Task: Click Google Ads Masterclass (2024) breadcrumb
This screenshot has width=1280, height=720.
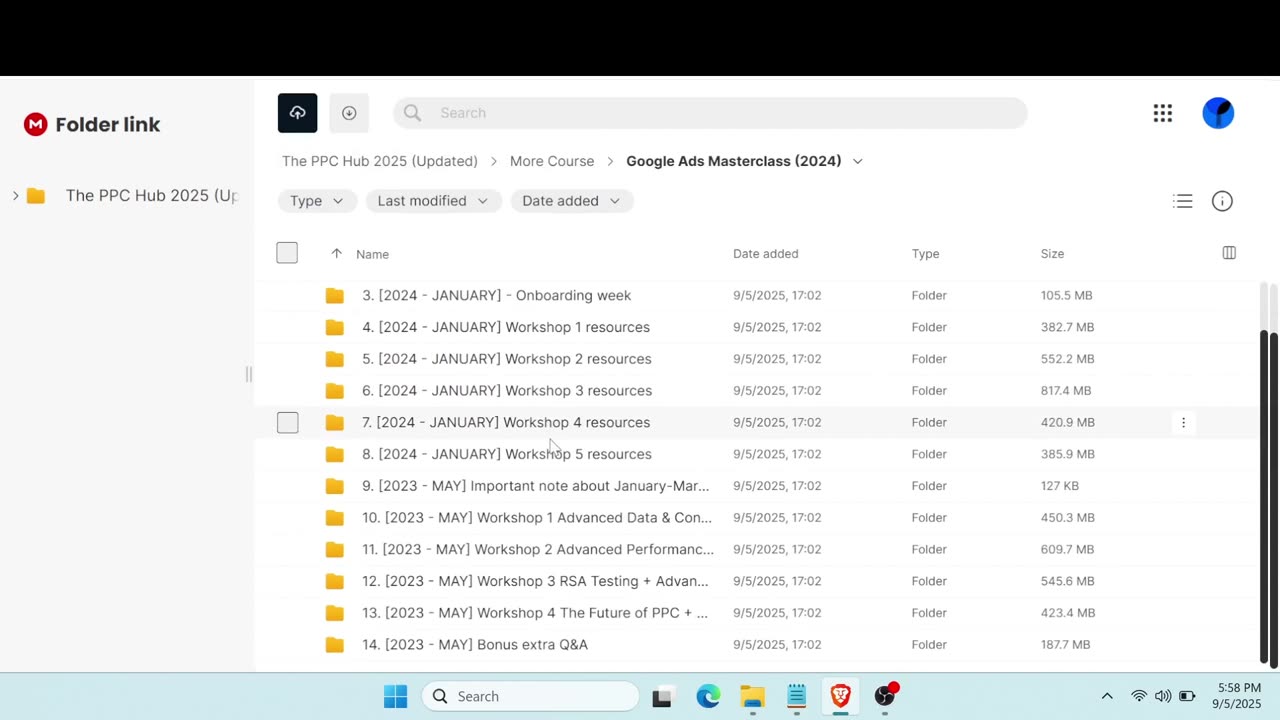Action: pos(734,161)
